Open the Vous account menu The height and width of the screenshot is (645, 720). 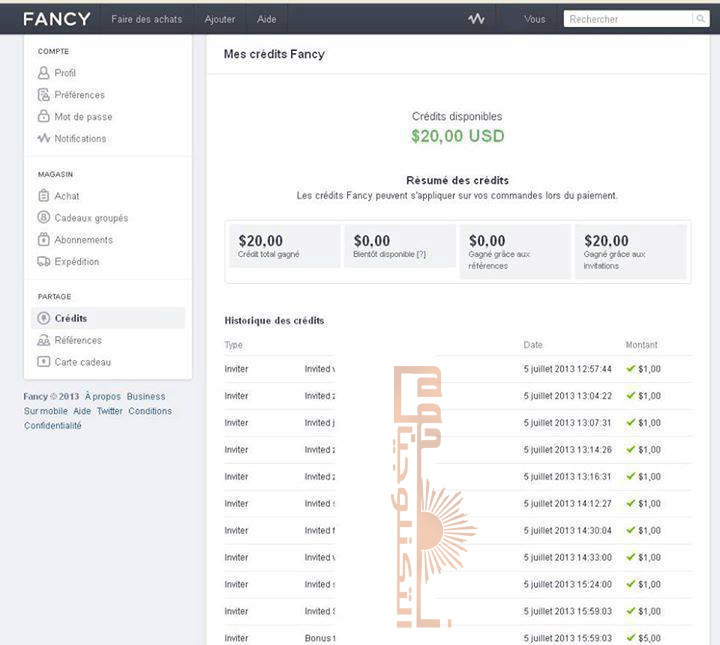(534, 19)
